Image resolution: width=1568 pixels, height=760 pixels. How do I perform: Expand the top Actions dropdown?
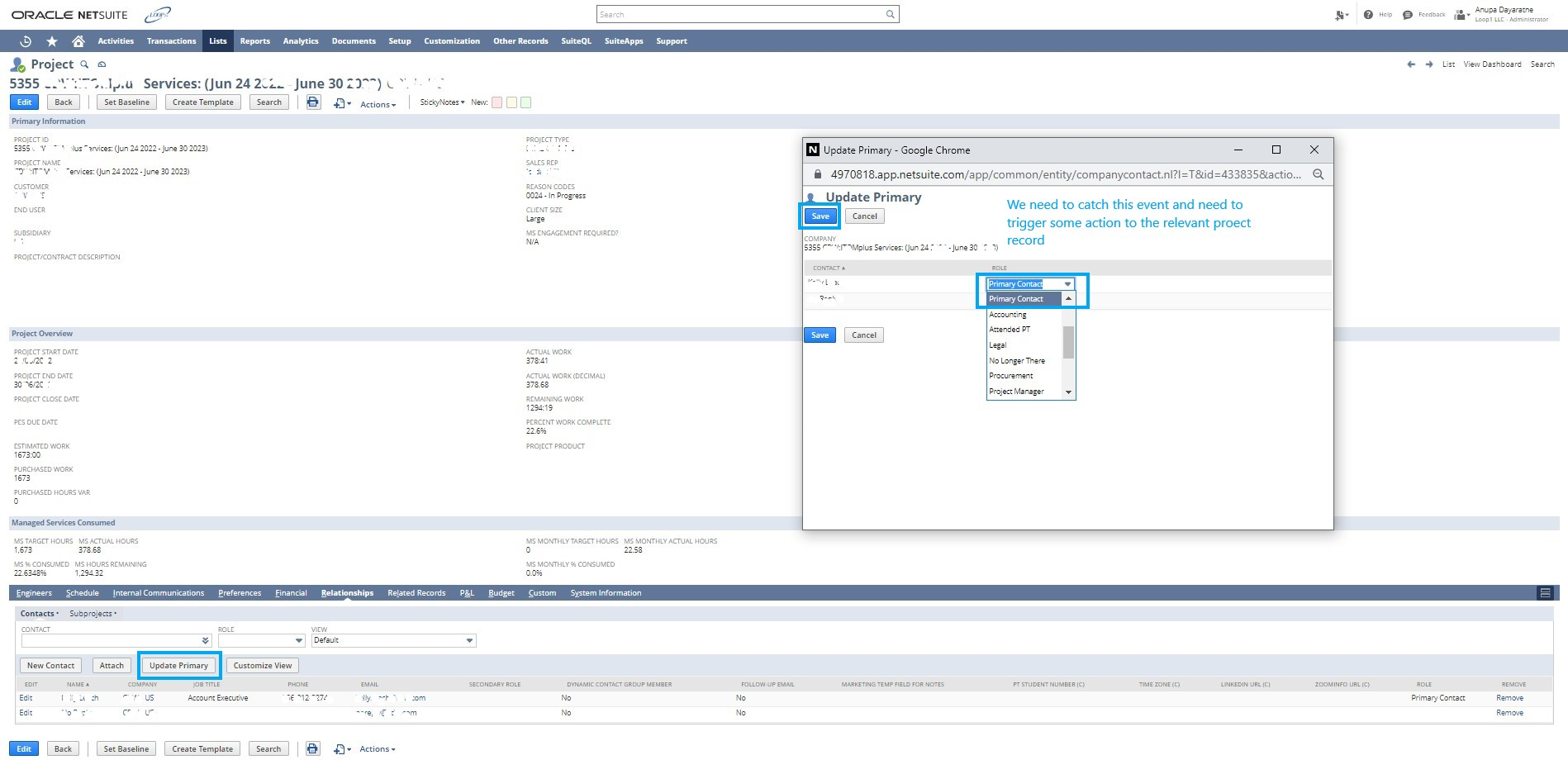pos(378,105)
